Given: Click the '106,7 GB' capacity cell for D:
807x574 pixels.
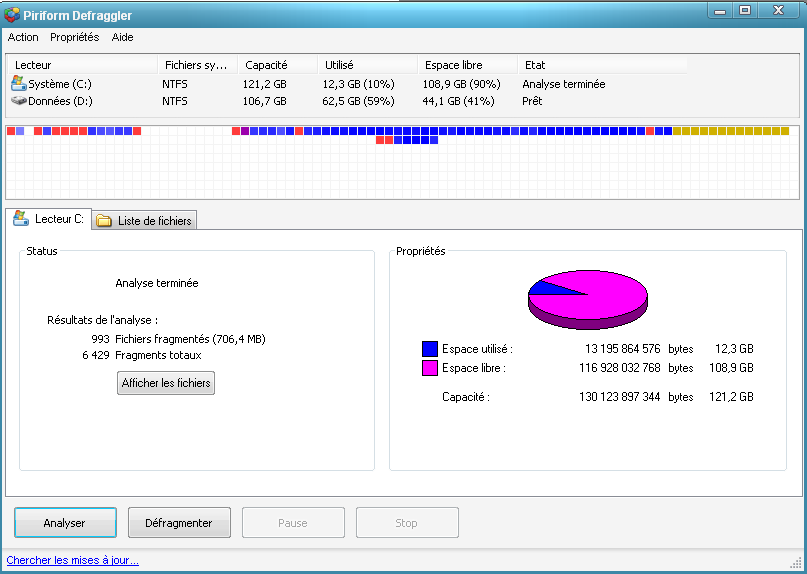Looking at the screenshot, I should pyautogui.click(x=265, y=101).
